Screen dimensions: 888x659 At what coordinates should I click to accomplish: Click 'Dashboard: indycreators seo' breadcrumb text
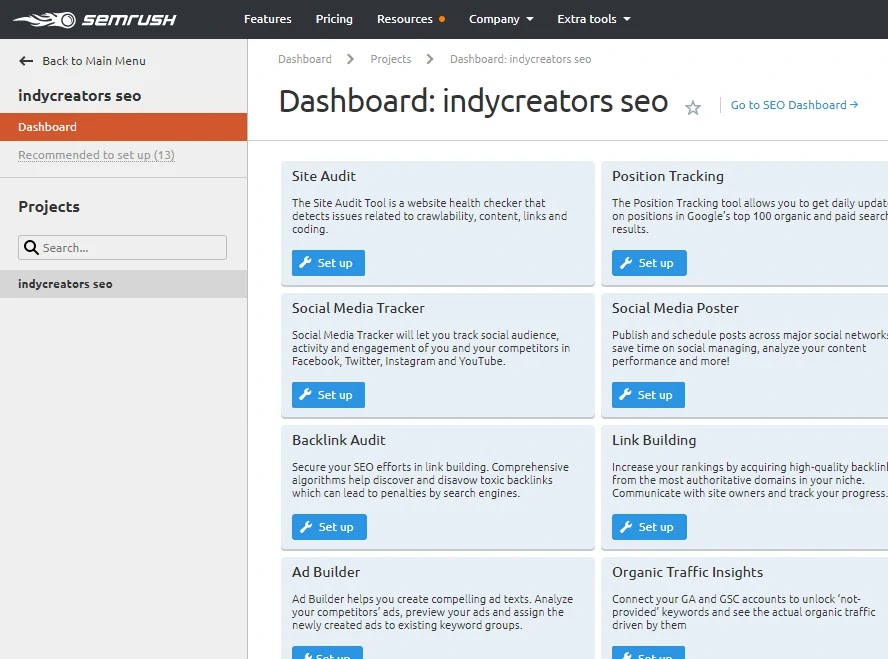[x=520, y=59]
